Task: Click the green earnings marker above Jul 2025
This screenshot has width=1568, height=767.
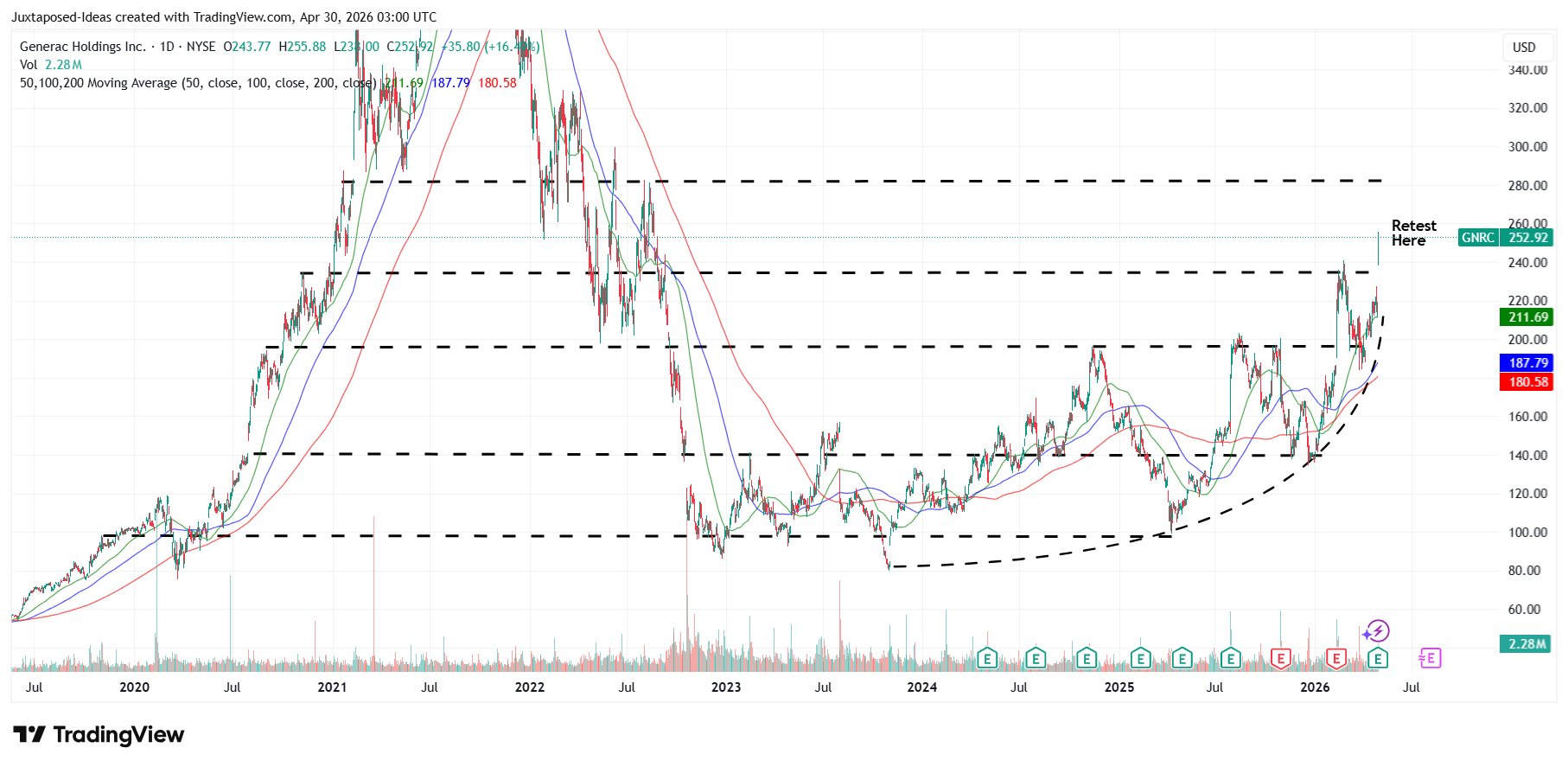Action: (x=1230, y=659)
